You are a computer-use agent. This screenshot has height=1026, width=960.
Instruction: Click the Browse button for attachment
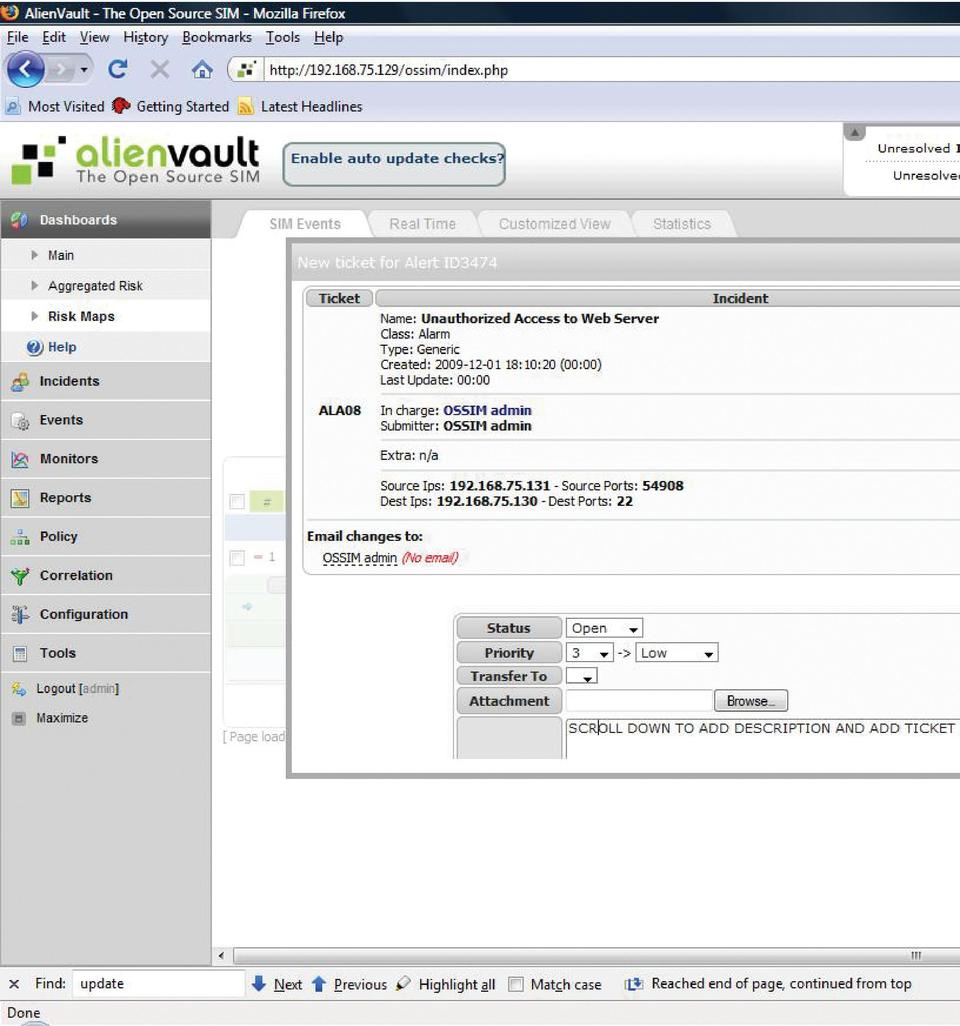(751, 701)
